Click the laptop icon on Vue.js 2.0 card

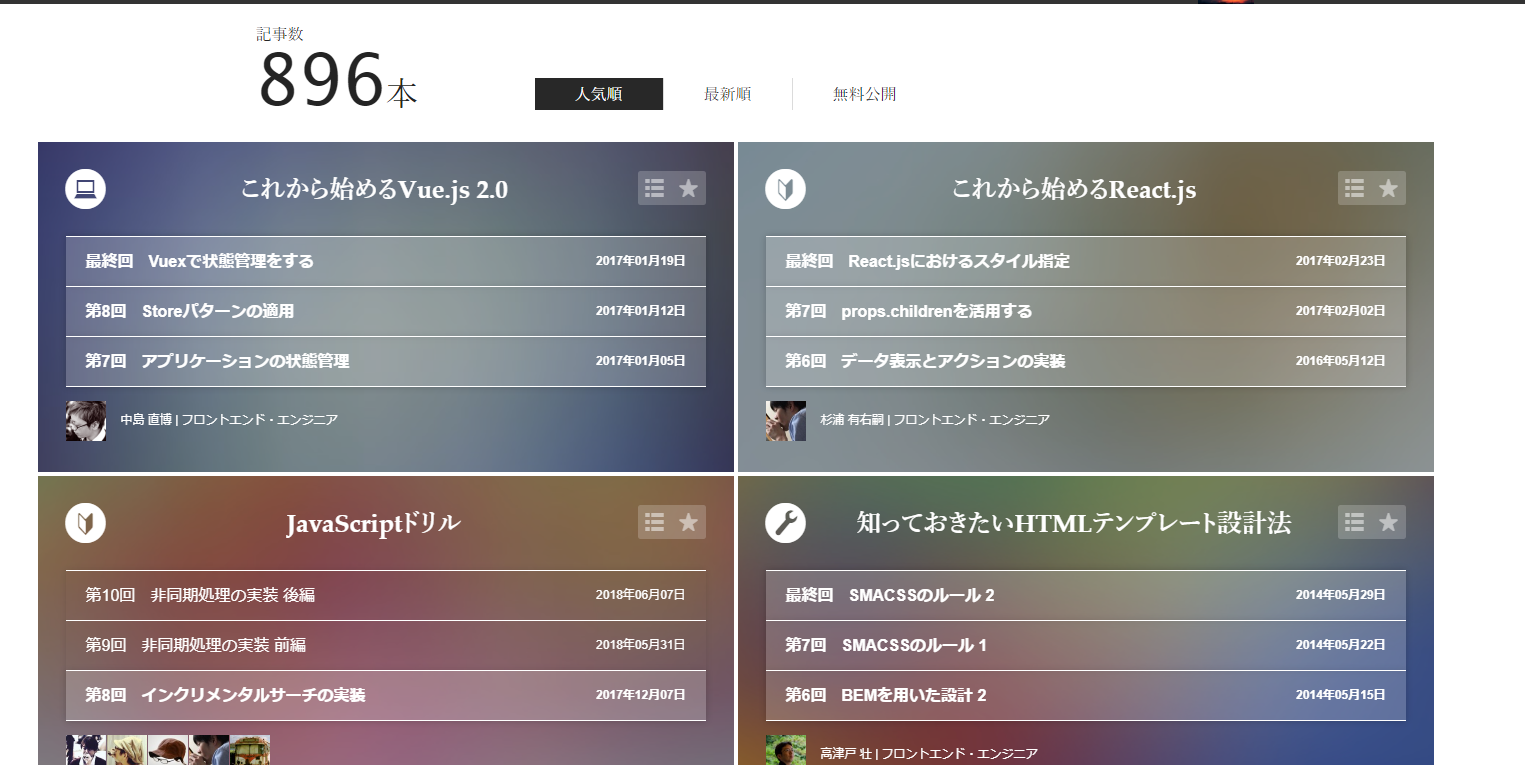point(85,189)
